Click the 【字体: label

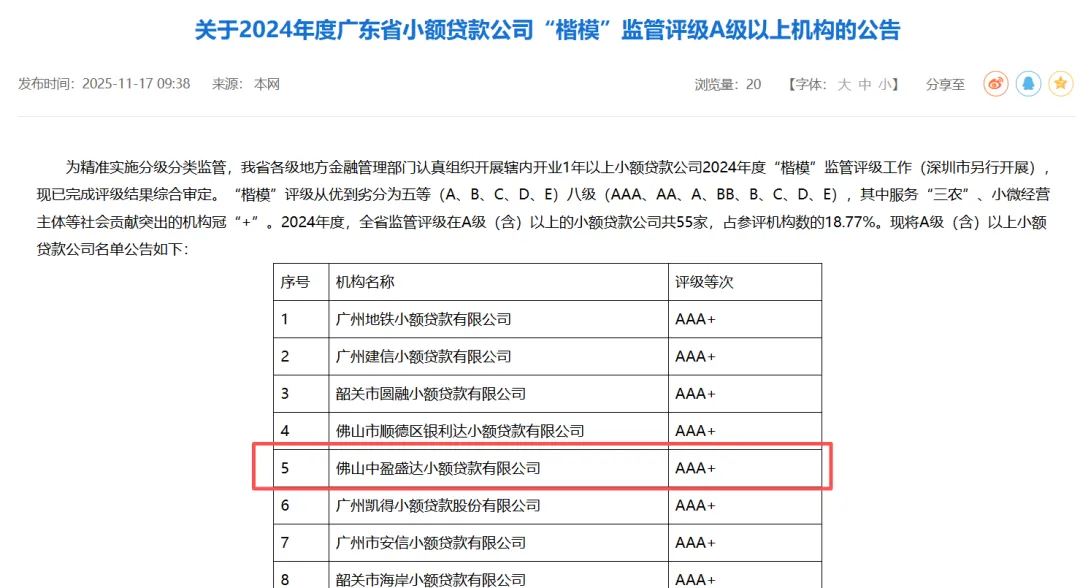[807, 85]
